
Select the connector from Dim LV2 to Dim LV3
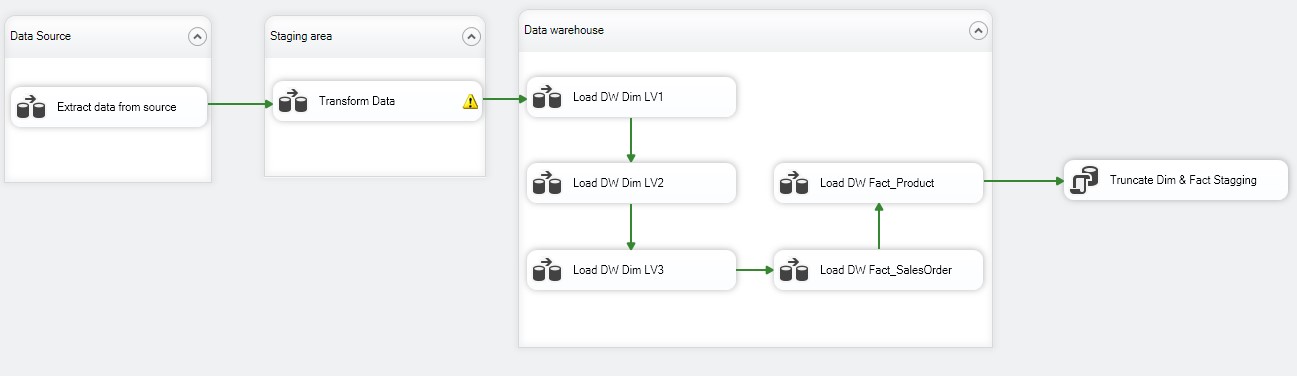click(x=631, y=227)
